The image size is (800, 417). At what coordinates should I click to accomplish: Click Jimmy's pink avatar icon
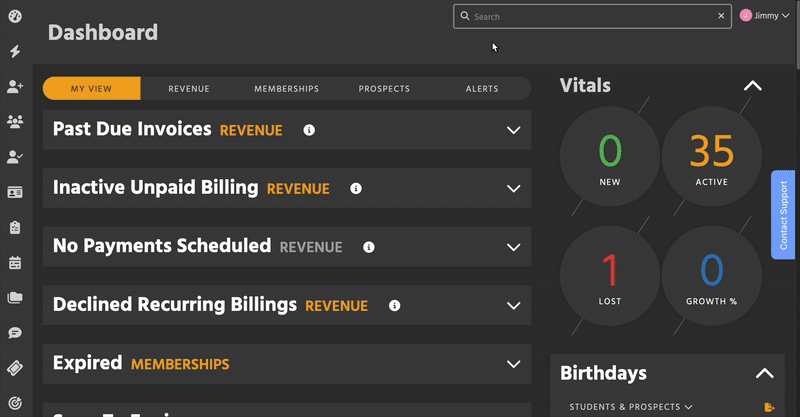coord(745,16)
